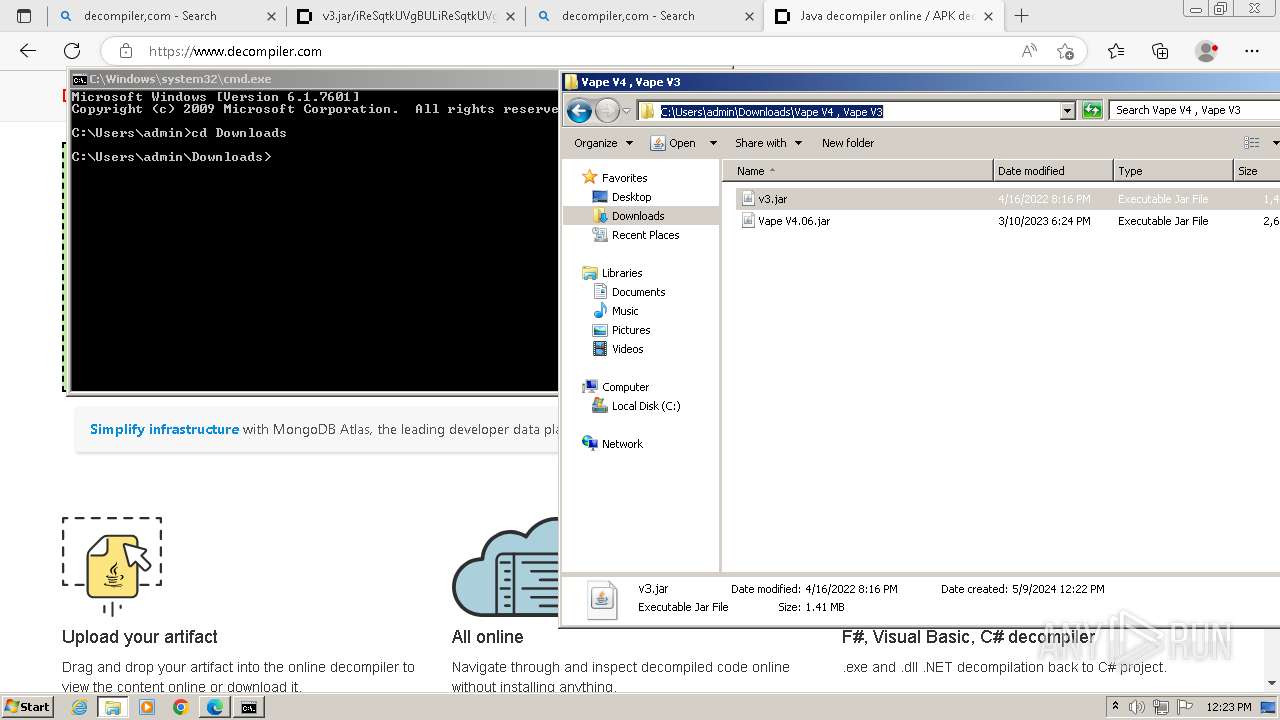Open Recent Places in navigation pane
Screen dimensions: 1280x720
(645, 235)
